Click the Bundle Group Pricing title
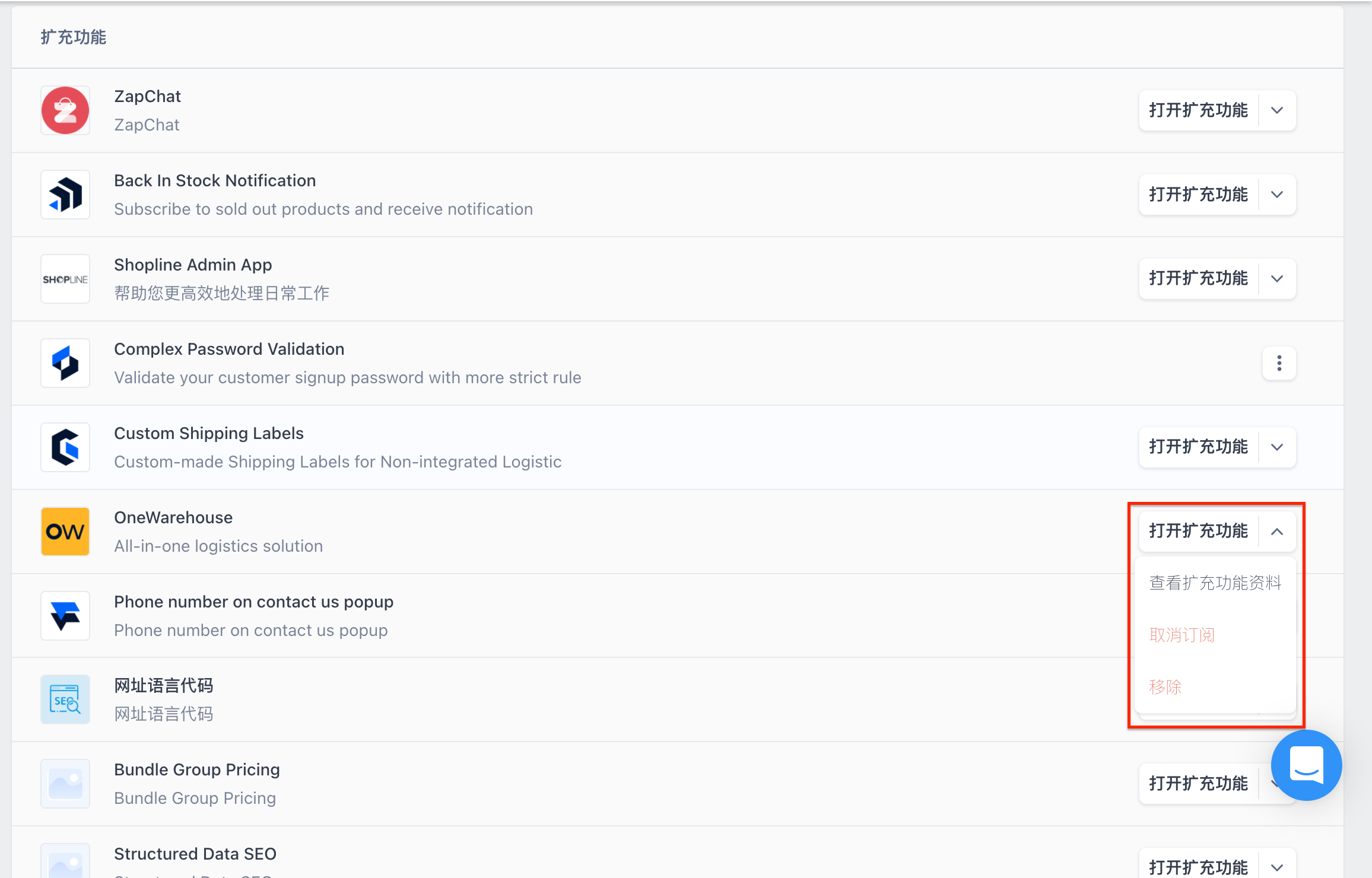 197,769
